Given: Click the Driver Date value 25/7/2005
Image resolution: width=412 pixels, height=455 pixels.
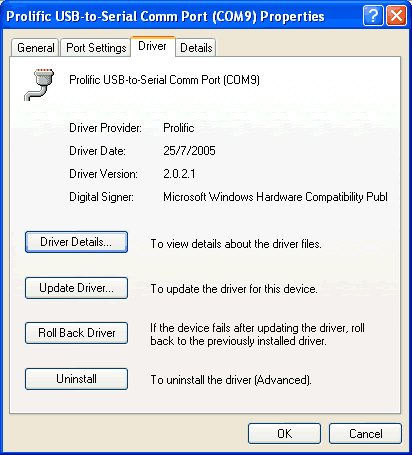Looking at the screenshot, I should coord(189,151).
